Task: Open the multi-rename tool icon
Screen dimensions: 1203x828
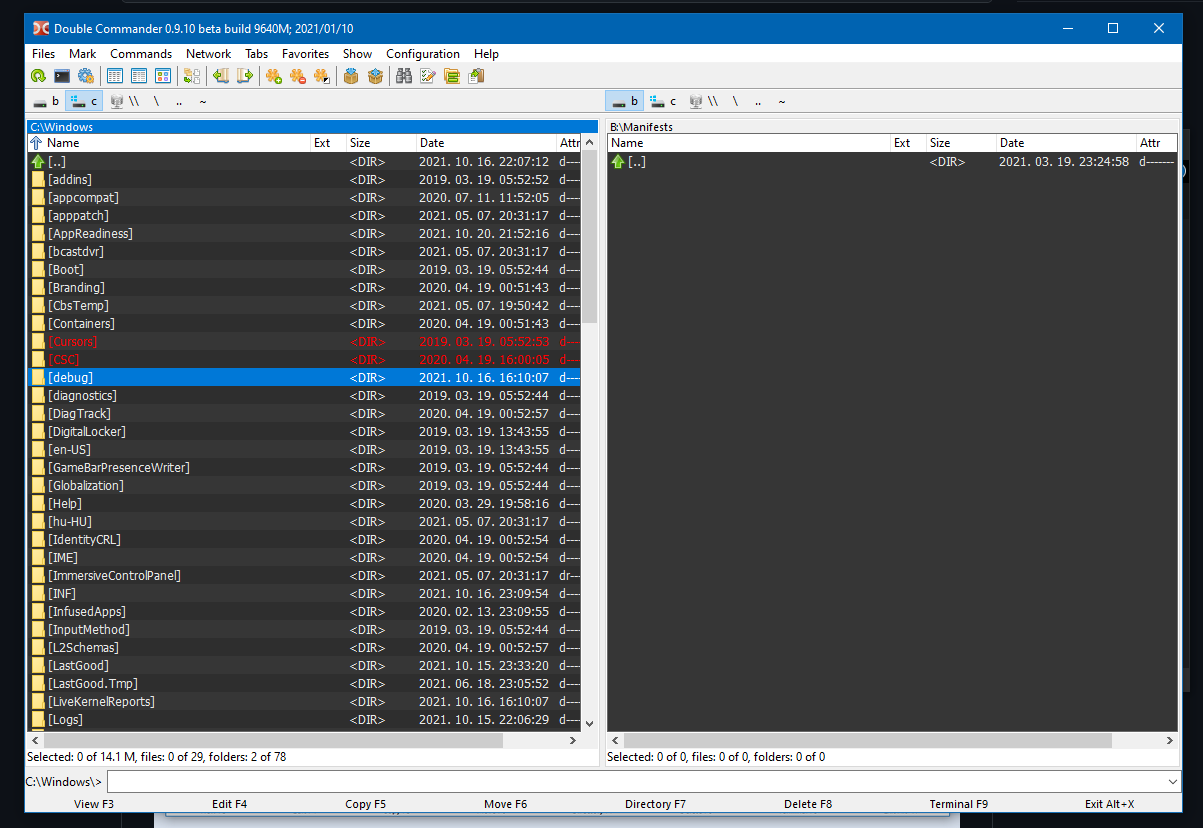Action: click(428, 76)
